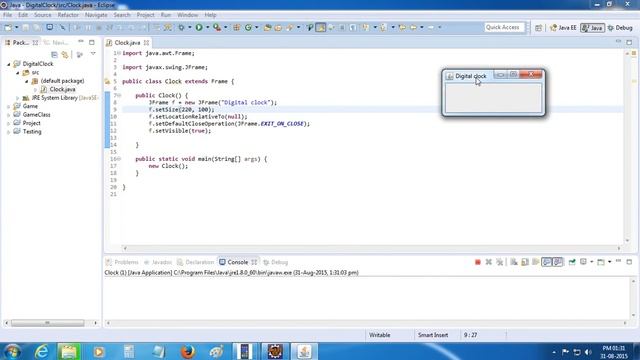Viewport: 640px width, 360px height.
Task: Open the File menu
Action: 7,15
